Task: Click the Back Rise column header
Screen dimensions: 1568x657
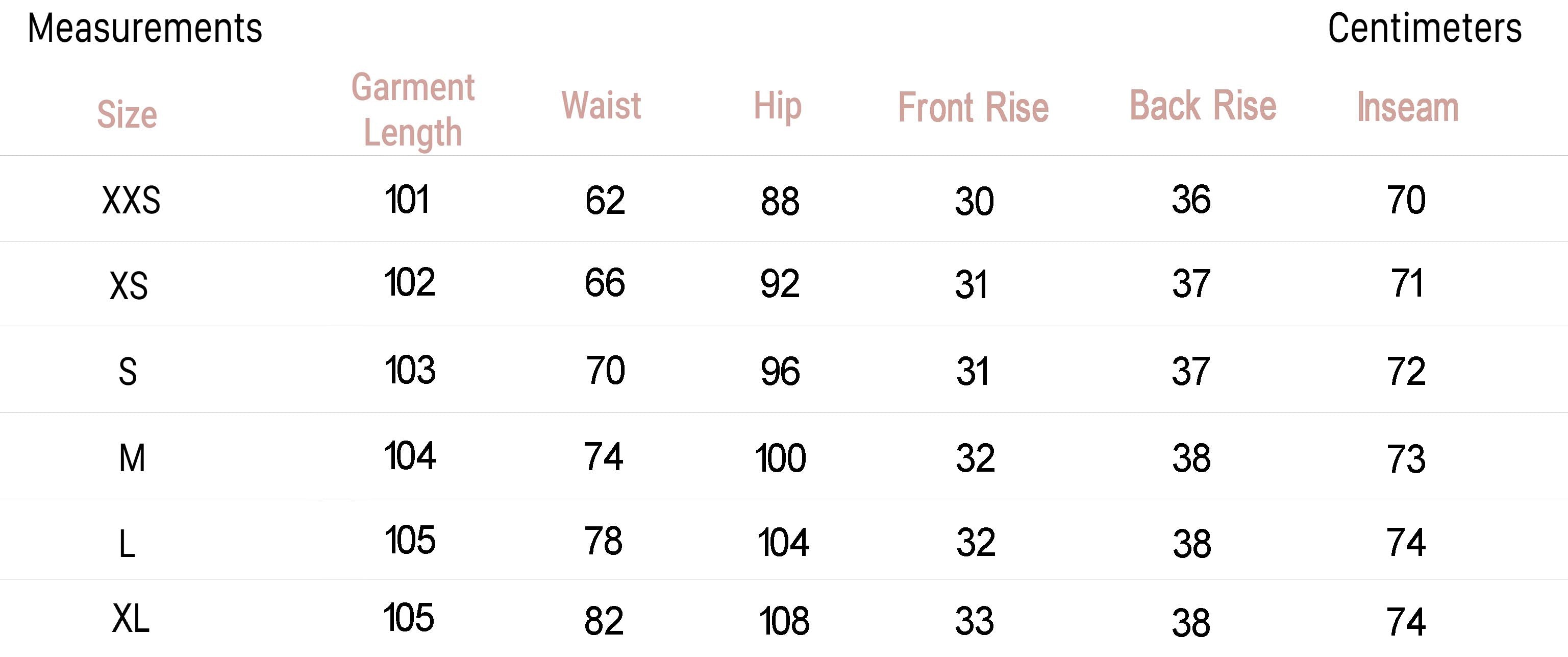Action: point(1203,106)
